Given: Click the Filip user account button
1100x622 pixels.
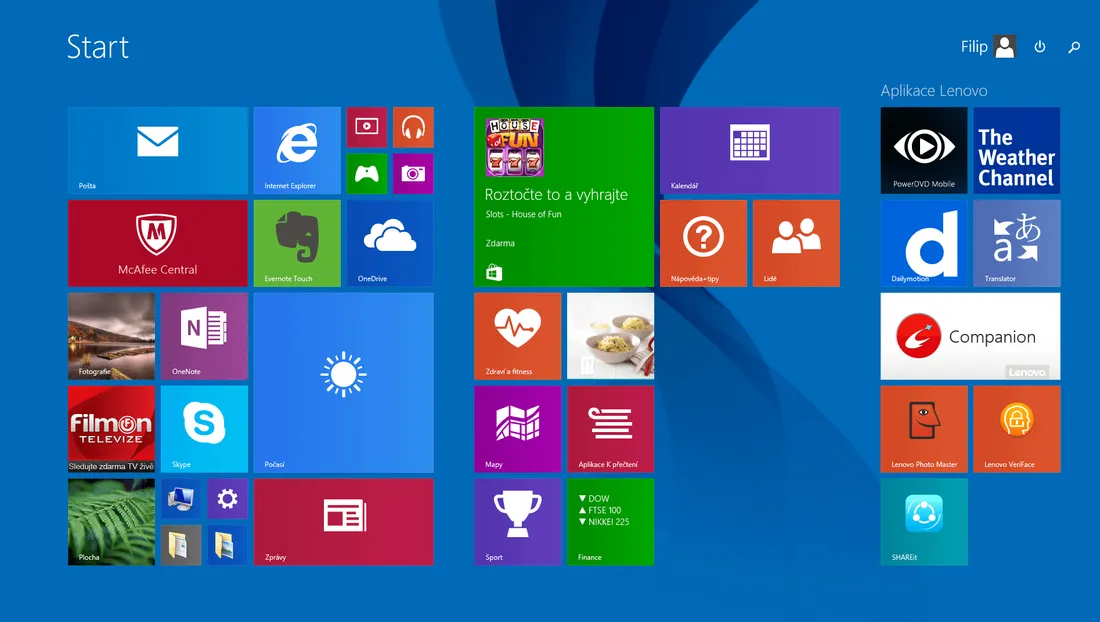Looking at the screenshot, I should (x=988, y=47).
